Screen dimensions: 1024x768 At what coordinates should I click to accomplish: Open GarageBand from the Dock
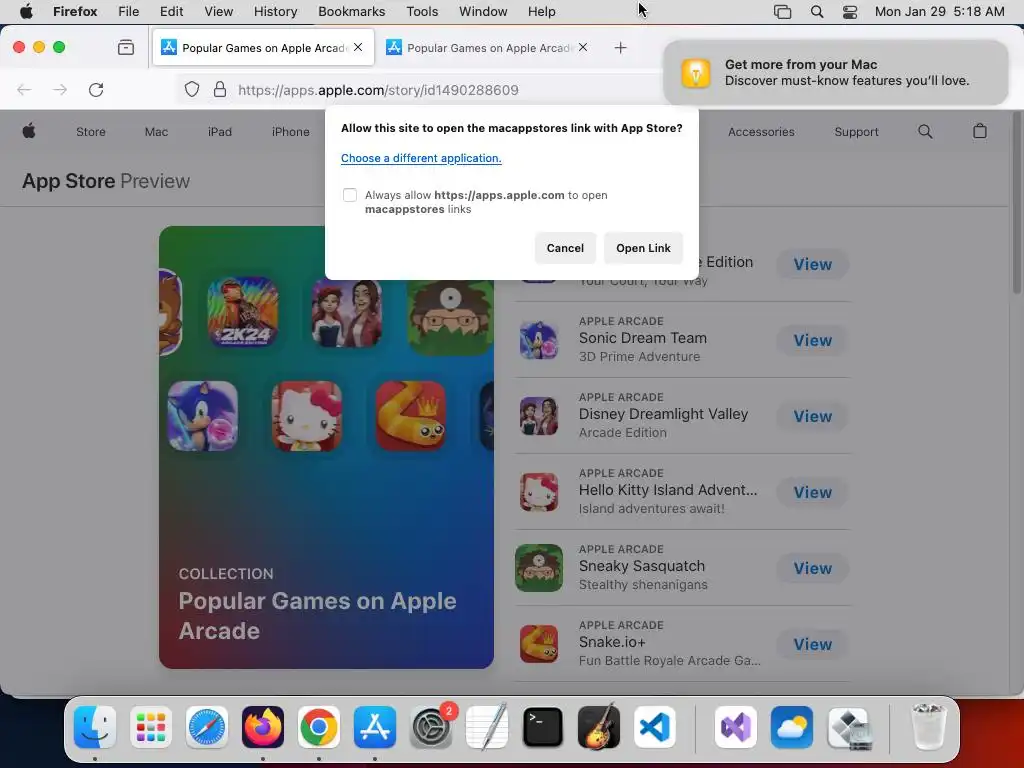click(x=599, y=727)
